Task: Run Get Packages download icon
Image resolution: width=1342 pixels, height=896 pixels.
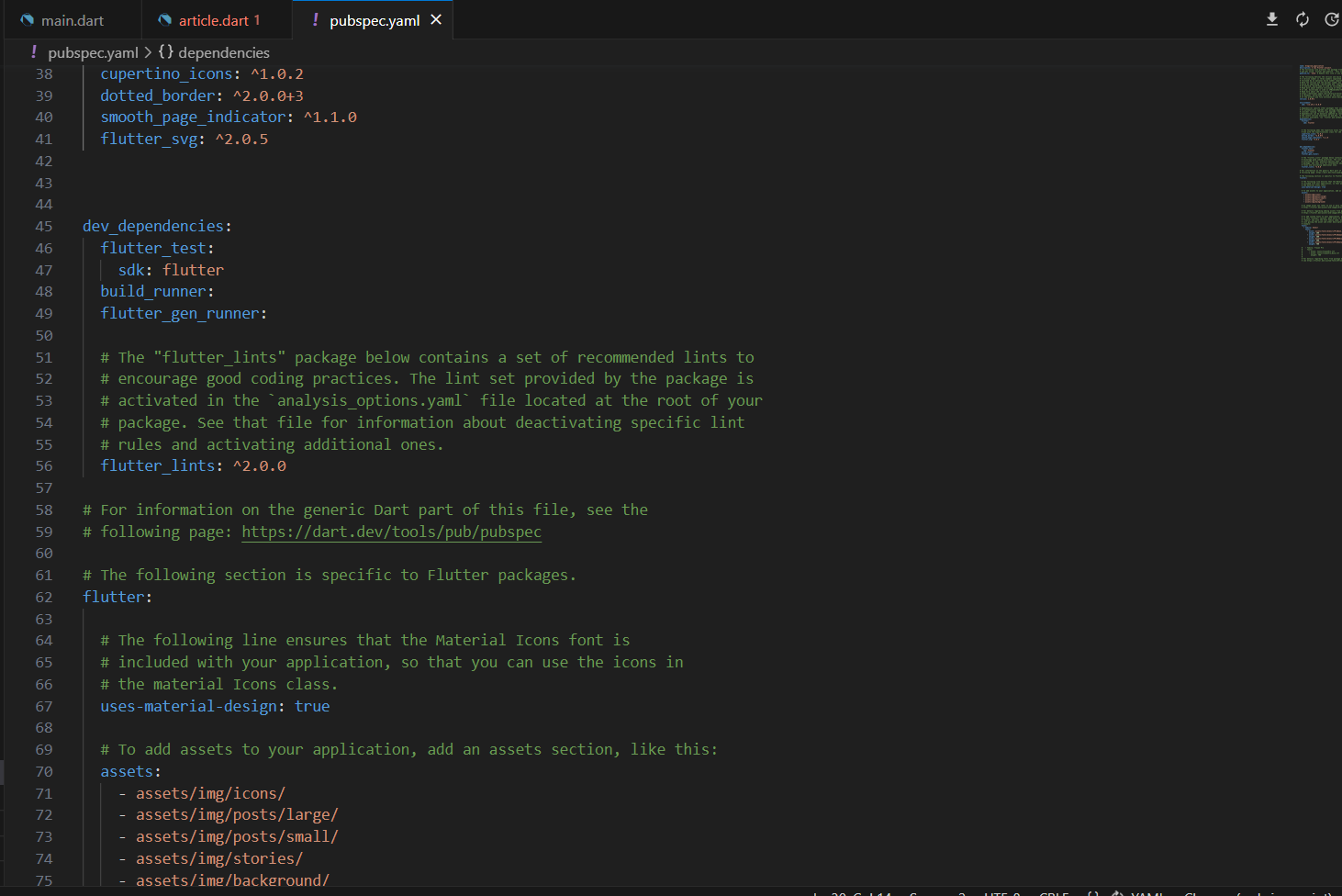Action: pyautogui.click(x=1272, y=19)
